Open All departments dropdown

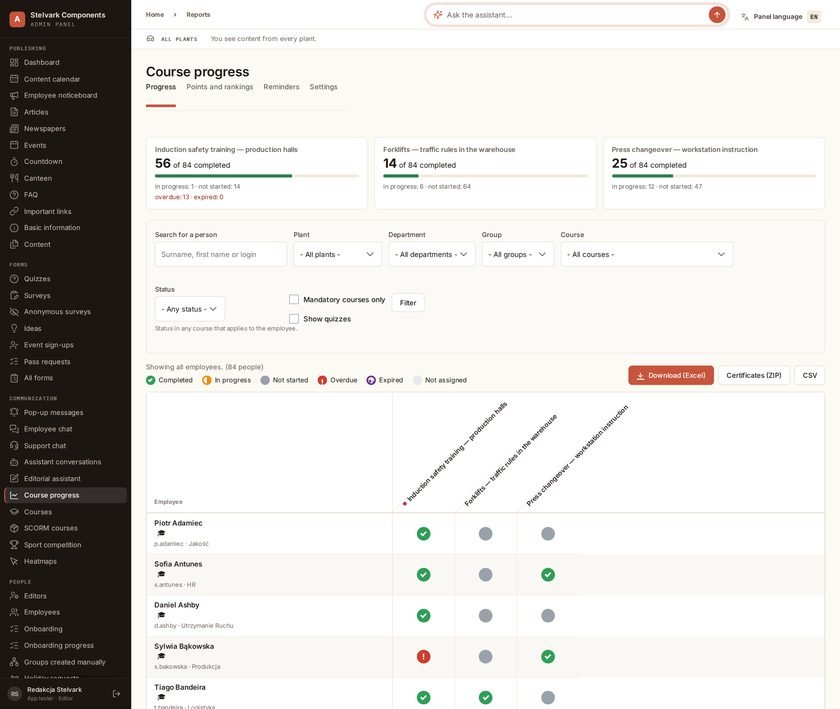point(432,254)
